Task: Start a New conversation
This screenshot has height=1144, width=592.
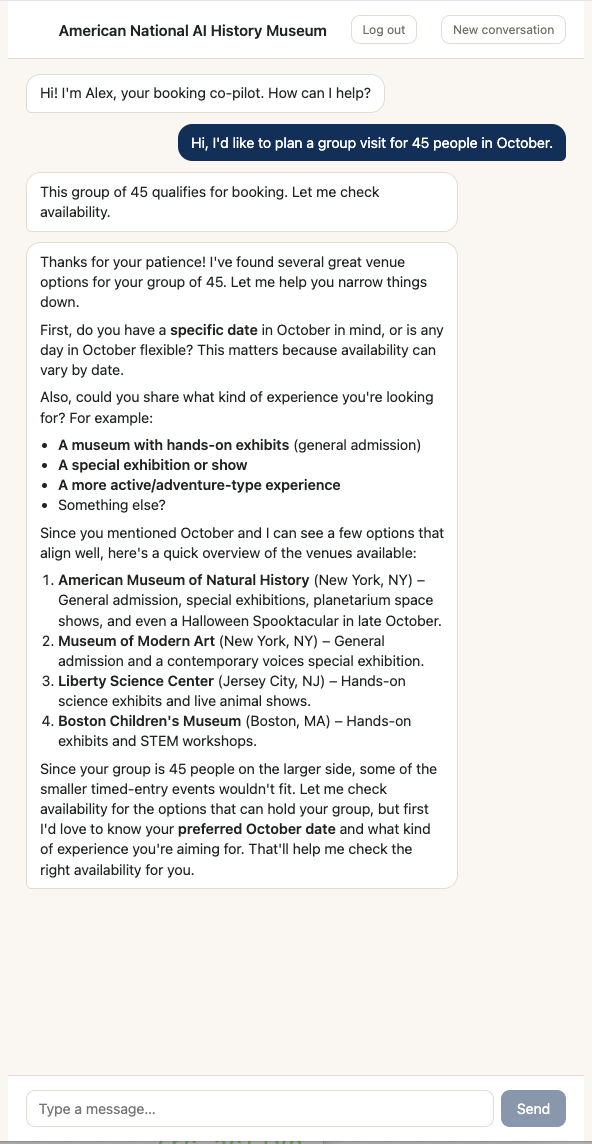Action: [x=503, y=30]
